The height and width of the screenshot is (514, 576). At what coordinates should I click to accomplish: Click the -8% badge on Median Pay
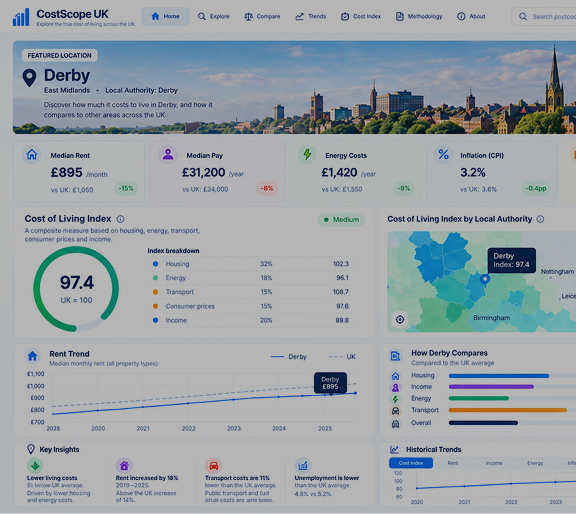[267, 188]
